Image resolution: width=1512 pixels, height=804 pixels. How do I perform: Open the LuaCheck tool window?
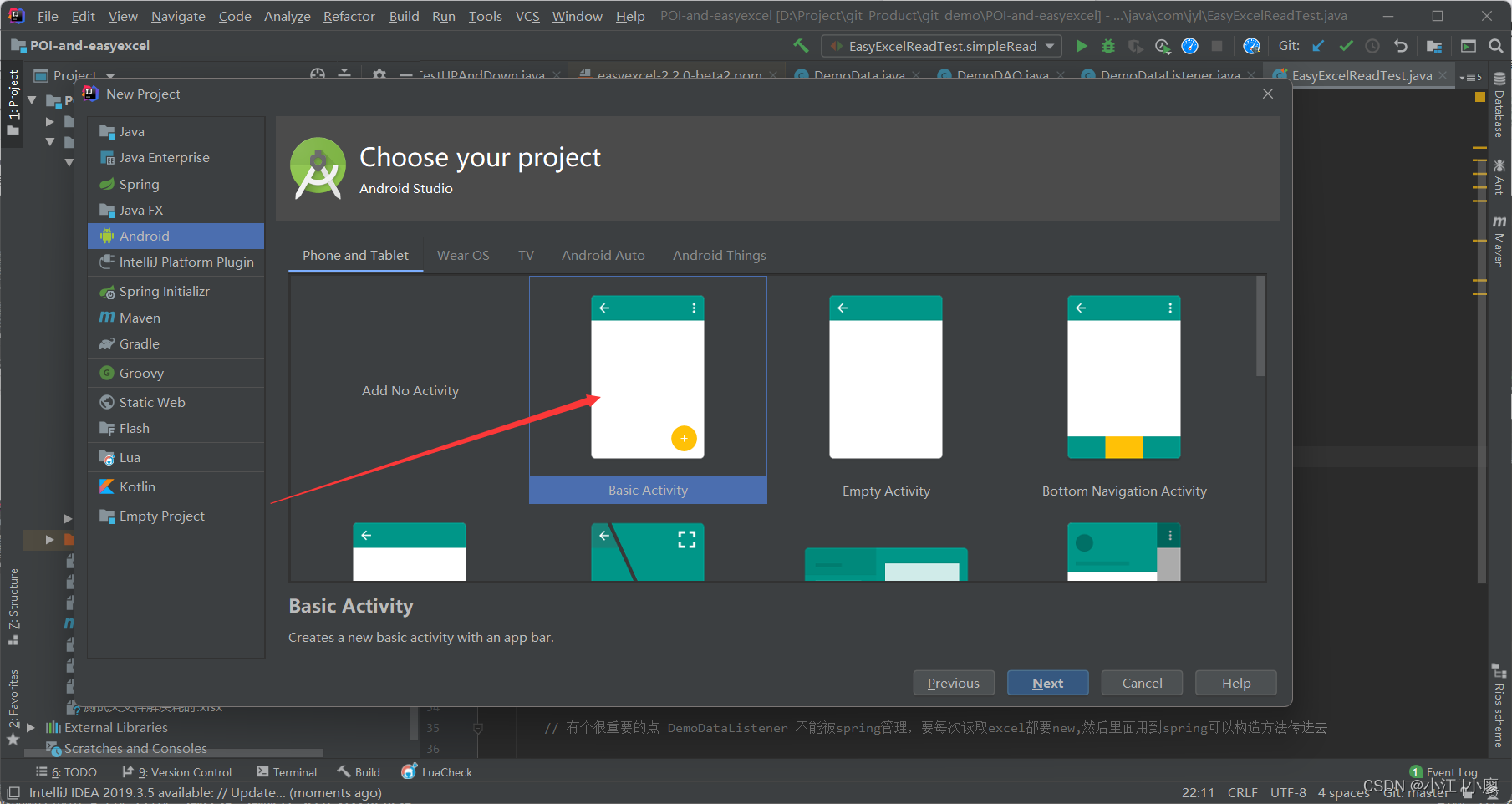tap(437, 772)
